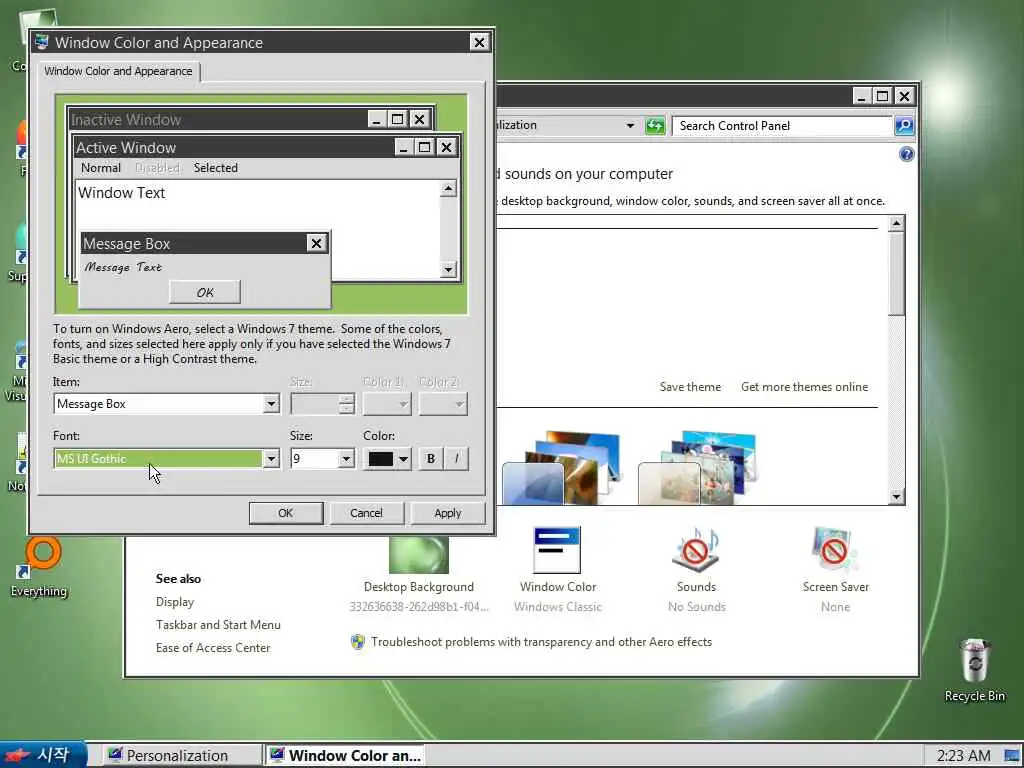This screenshot has height=768, width=1024.
Task: Open Ease of Access Center link
Action: point(213,647)
